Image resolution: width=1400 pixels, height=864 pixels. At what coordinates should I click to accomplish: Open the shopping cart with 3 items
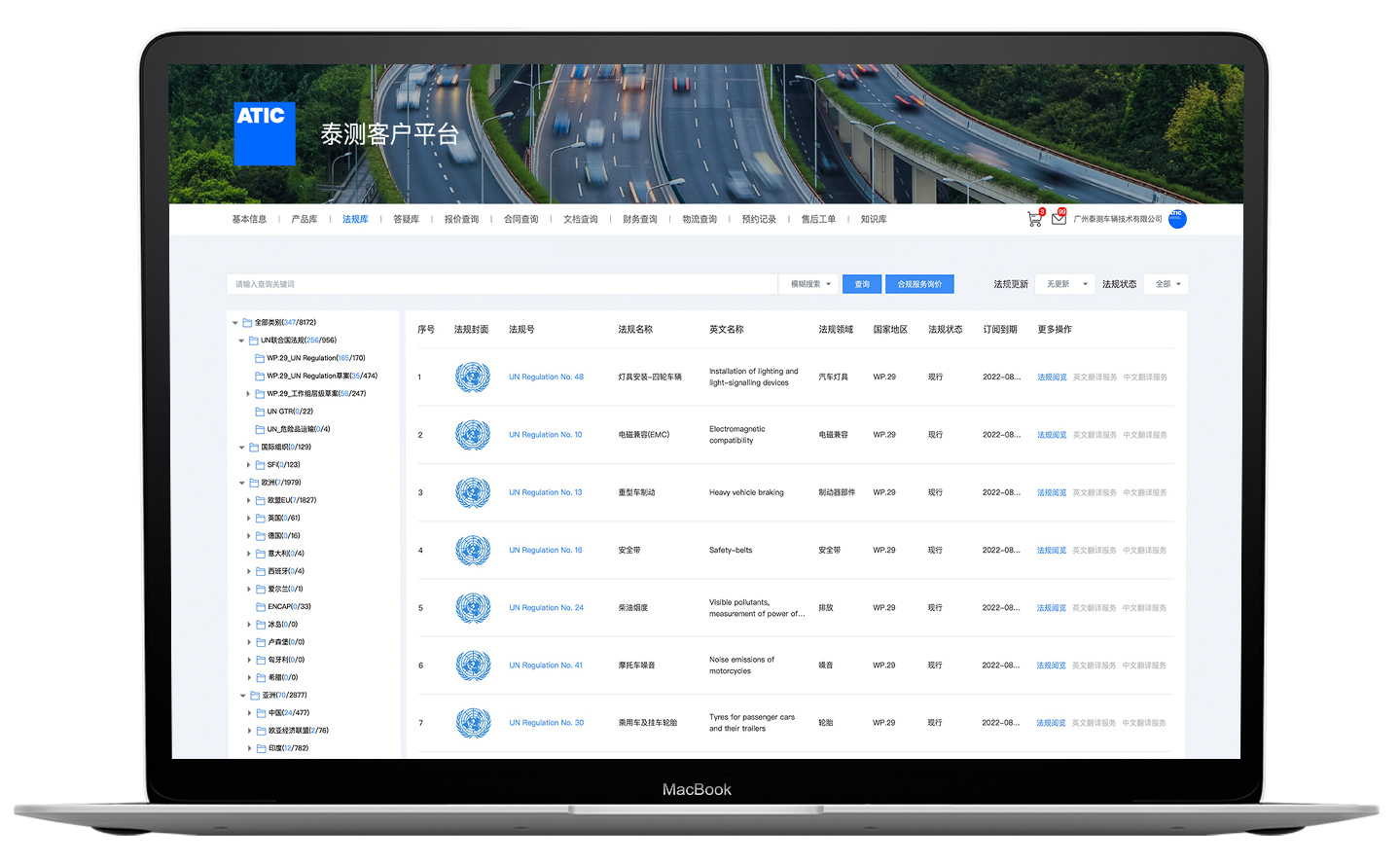pyautogui.click(x=1033, y=219)
